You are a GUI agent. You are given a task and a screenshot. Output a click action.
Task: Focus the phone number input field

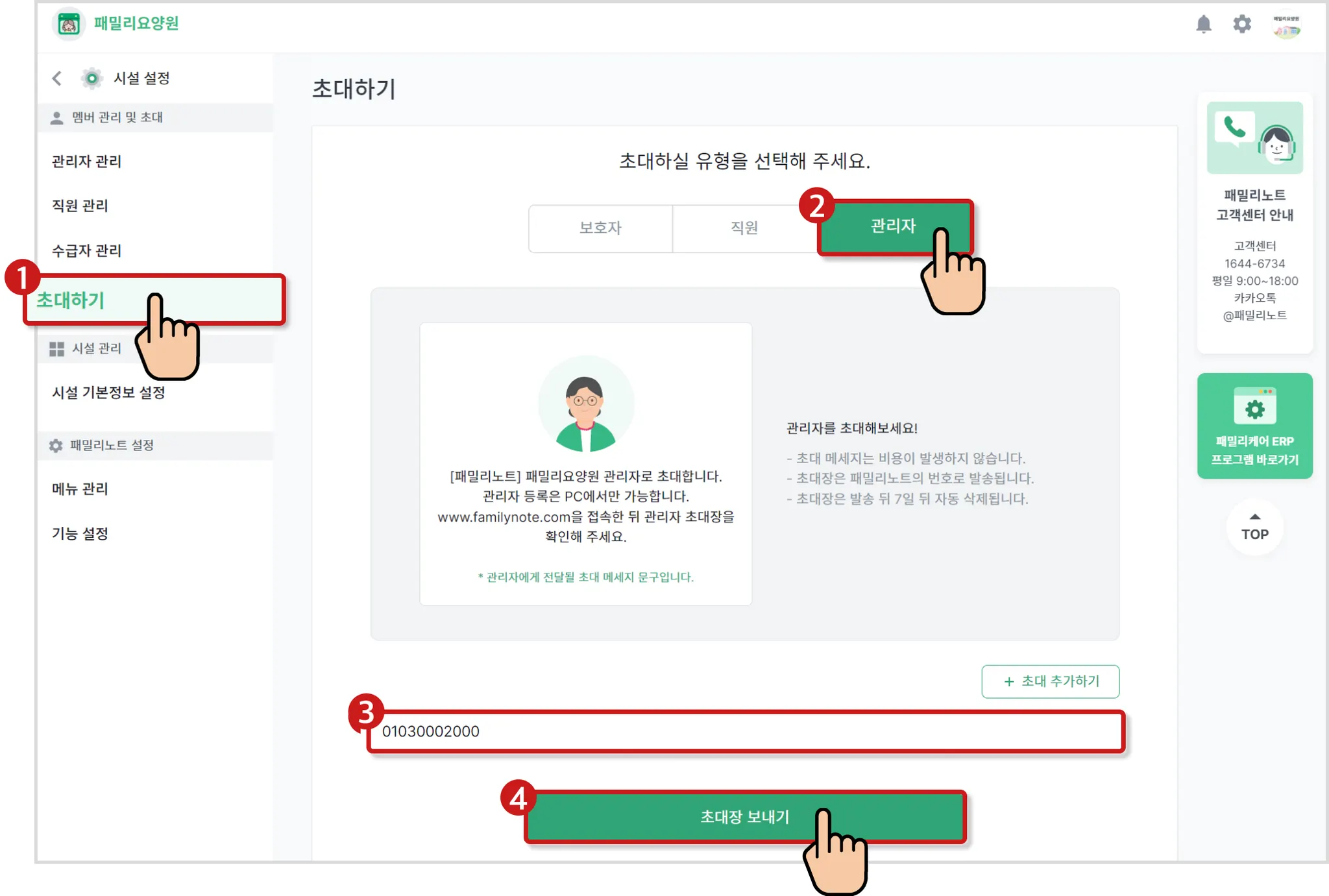[x=746, y=732]
